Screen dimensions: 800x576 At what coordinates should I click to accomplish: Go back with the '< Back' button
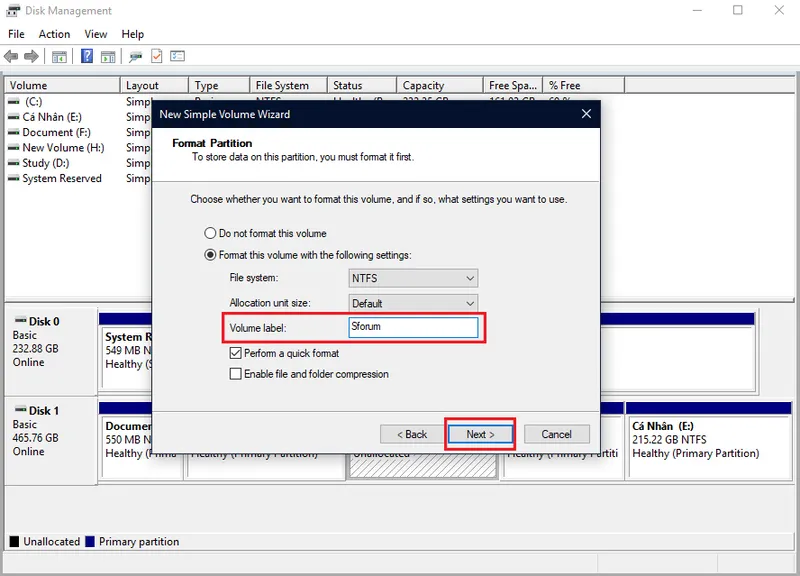pyautogui.click(x=411, y=434)
